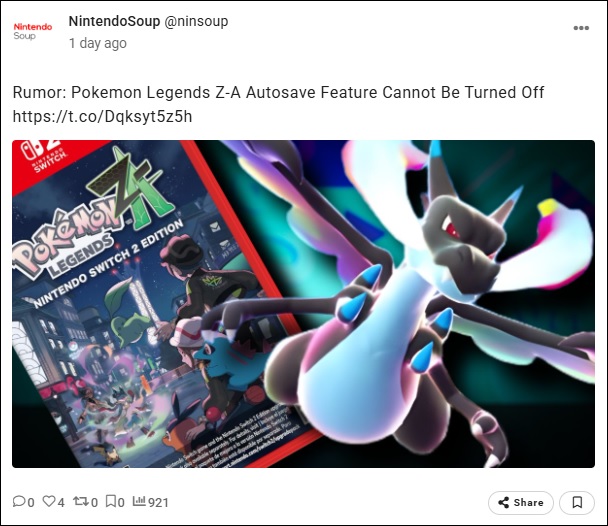
Task: Click the '1 day ago' timestamp
Action: point(98,43)
